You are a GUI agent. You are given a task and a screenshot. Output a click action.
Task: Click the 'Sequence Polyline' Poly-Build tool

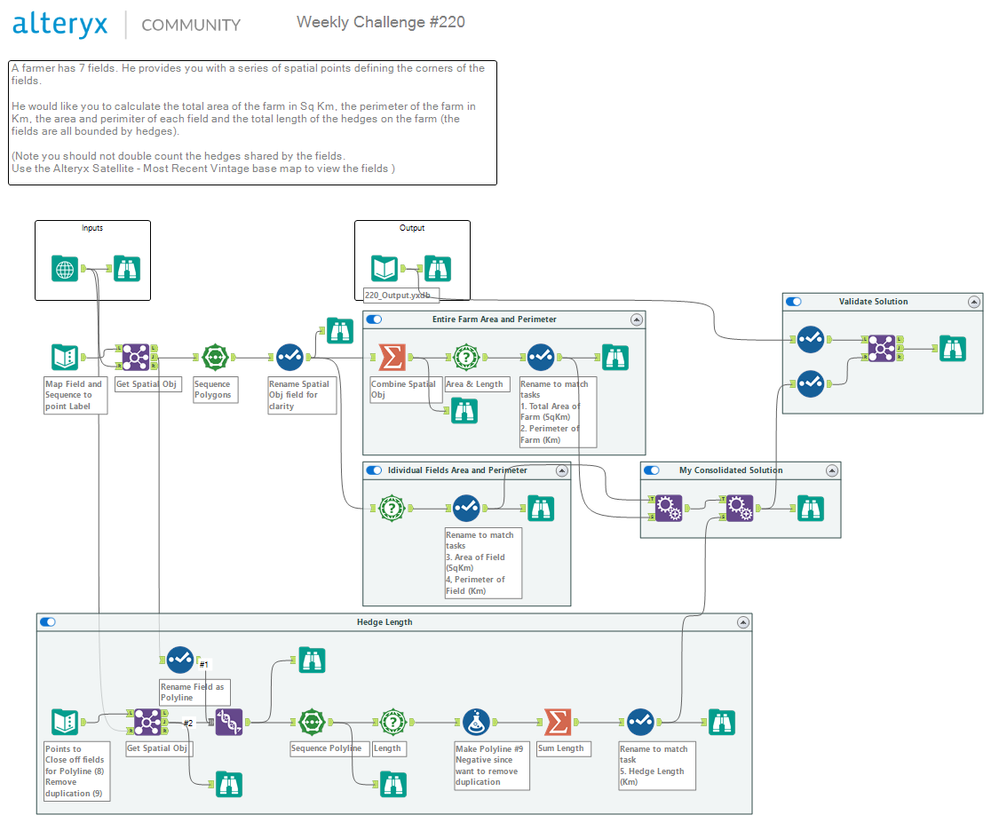(312, 722)
